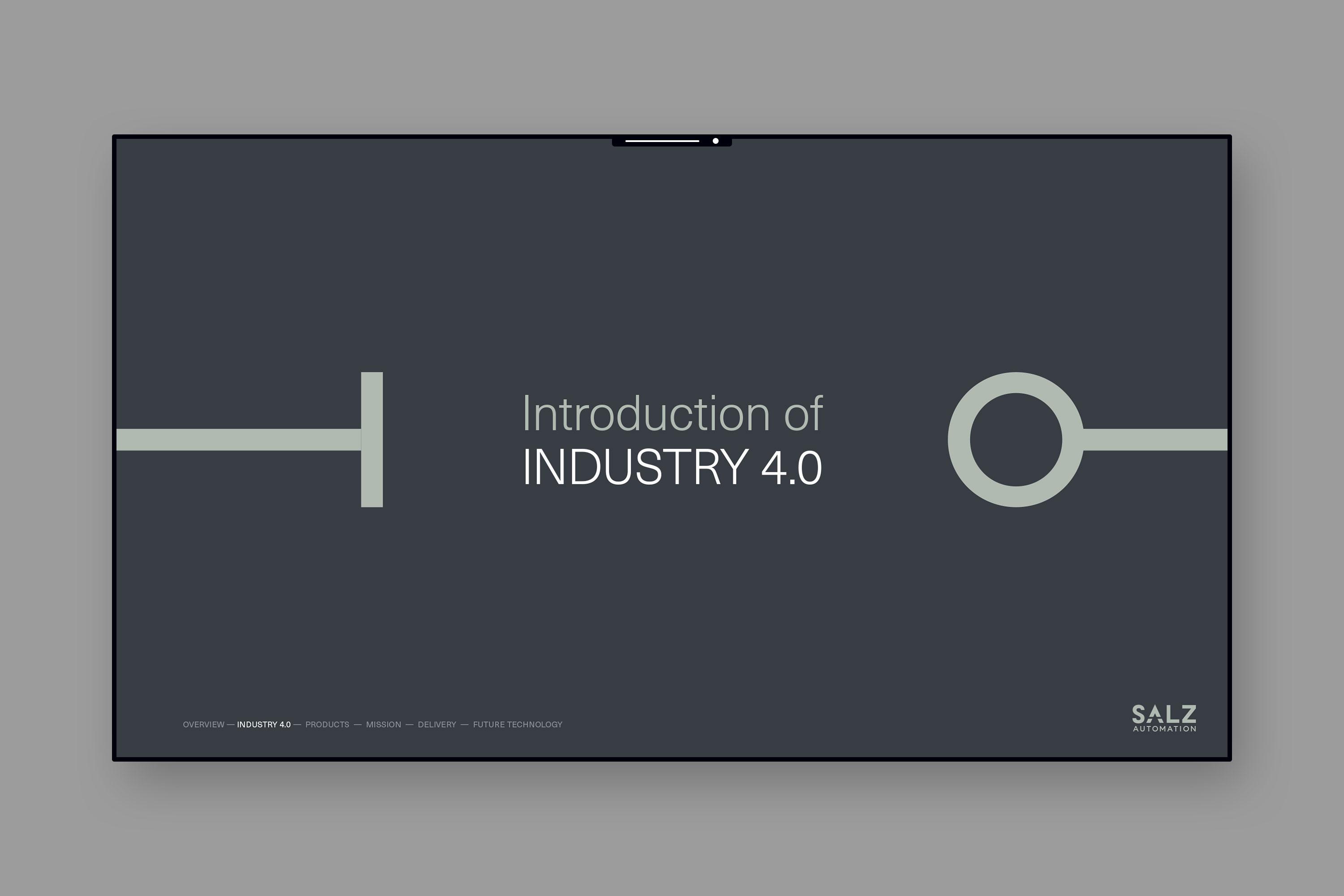Go to the PRODUCTS section
Viewport: 1344px width, 896px height.
point(327,724)
